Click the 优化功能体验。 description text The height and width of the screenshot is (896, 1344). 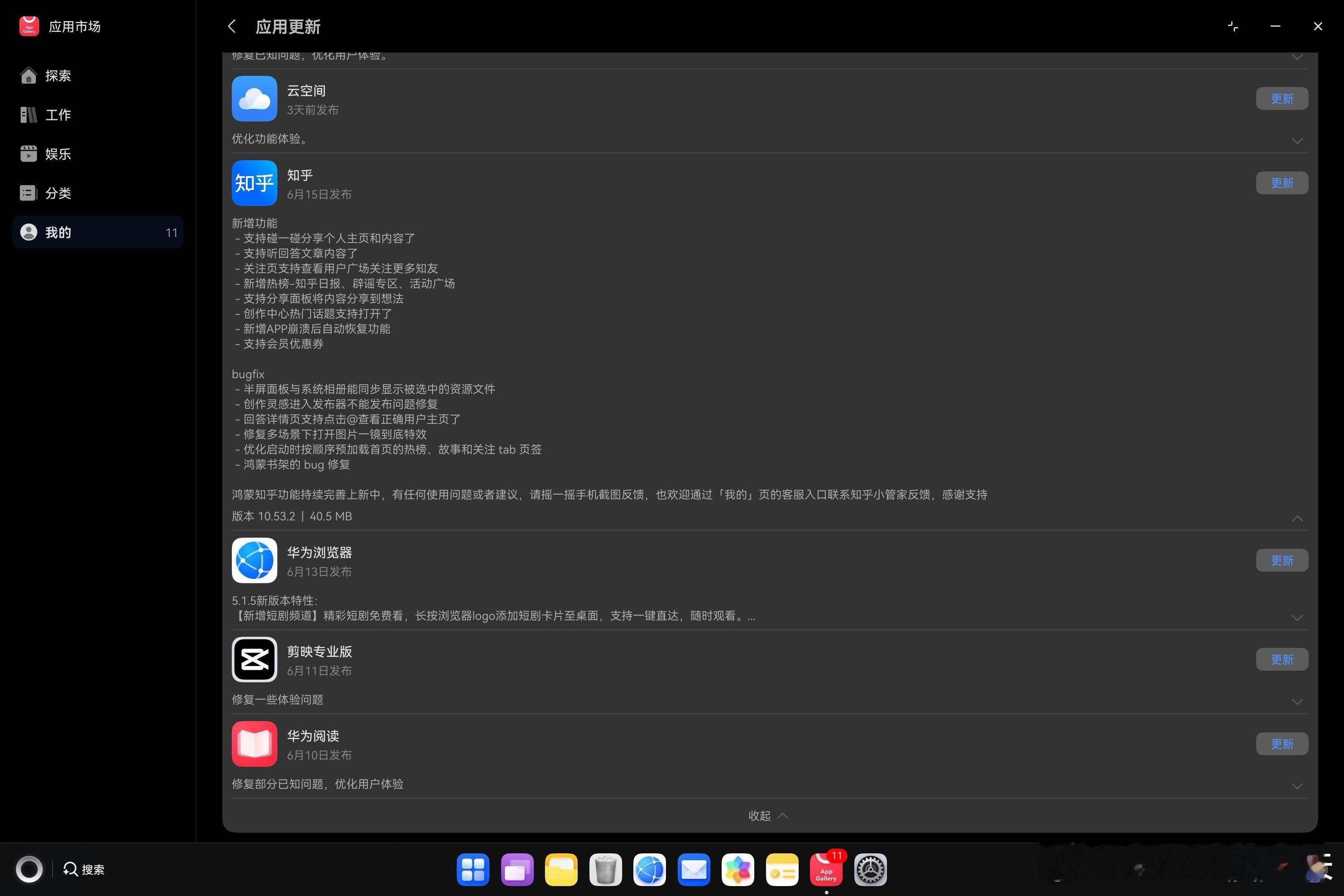pyautogui.click(x=270, y=138)
